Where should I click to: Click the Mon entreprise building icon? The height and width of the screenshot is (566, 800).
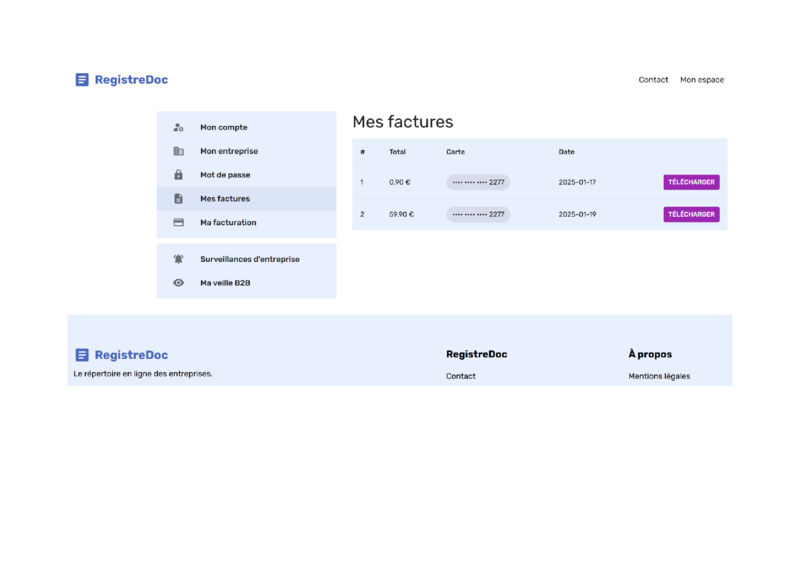[x=178, y=151]
